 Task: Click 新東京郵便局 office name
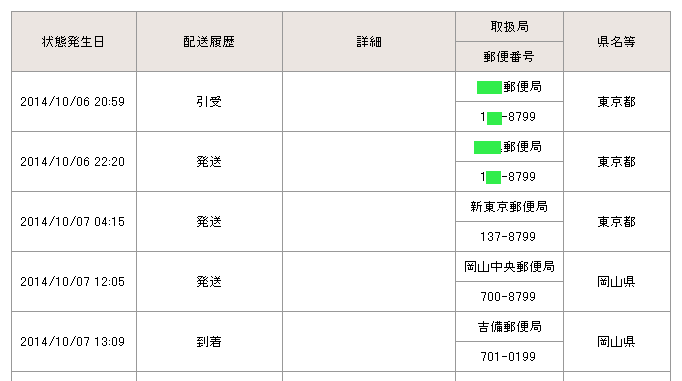coord(509,207)
